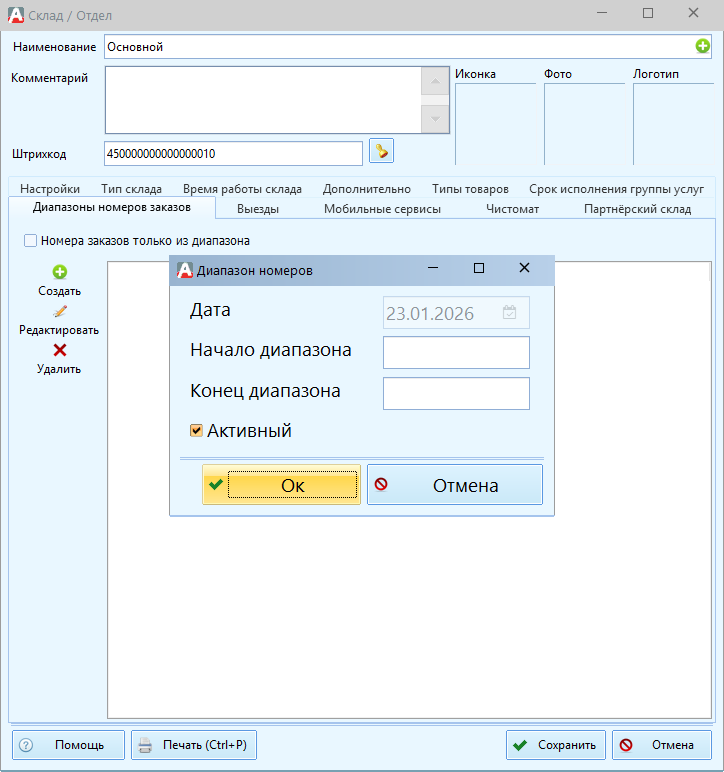Open the Настройки tab

tap(50, 189)
